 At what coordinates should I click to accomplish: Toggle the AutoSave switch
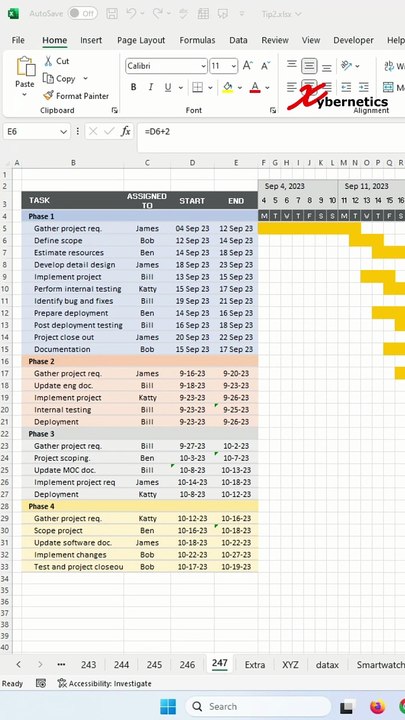pos(83,13)
